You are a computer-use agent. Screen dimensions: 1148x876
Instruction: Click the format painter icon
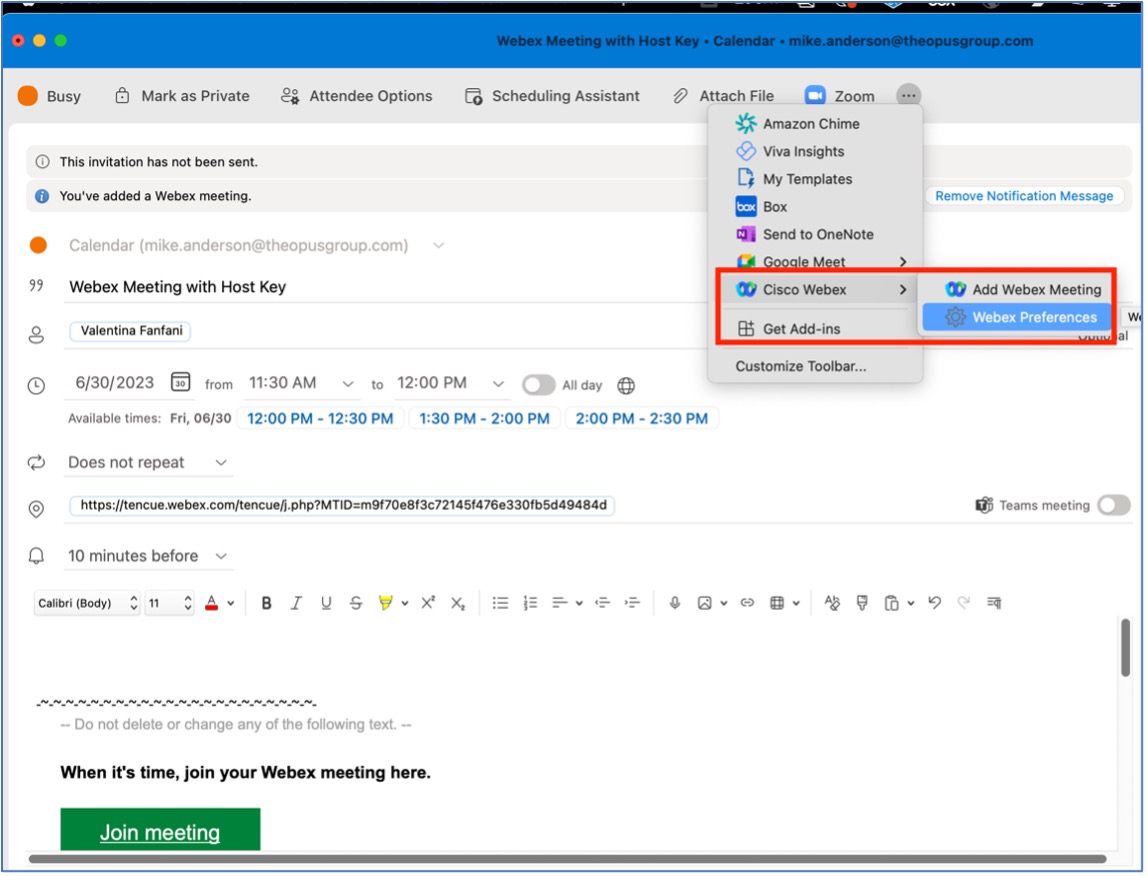coord(862,604)
